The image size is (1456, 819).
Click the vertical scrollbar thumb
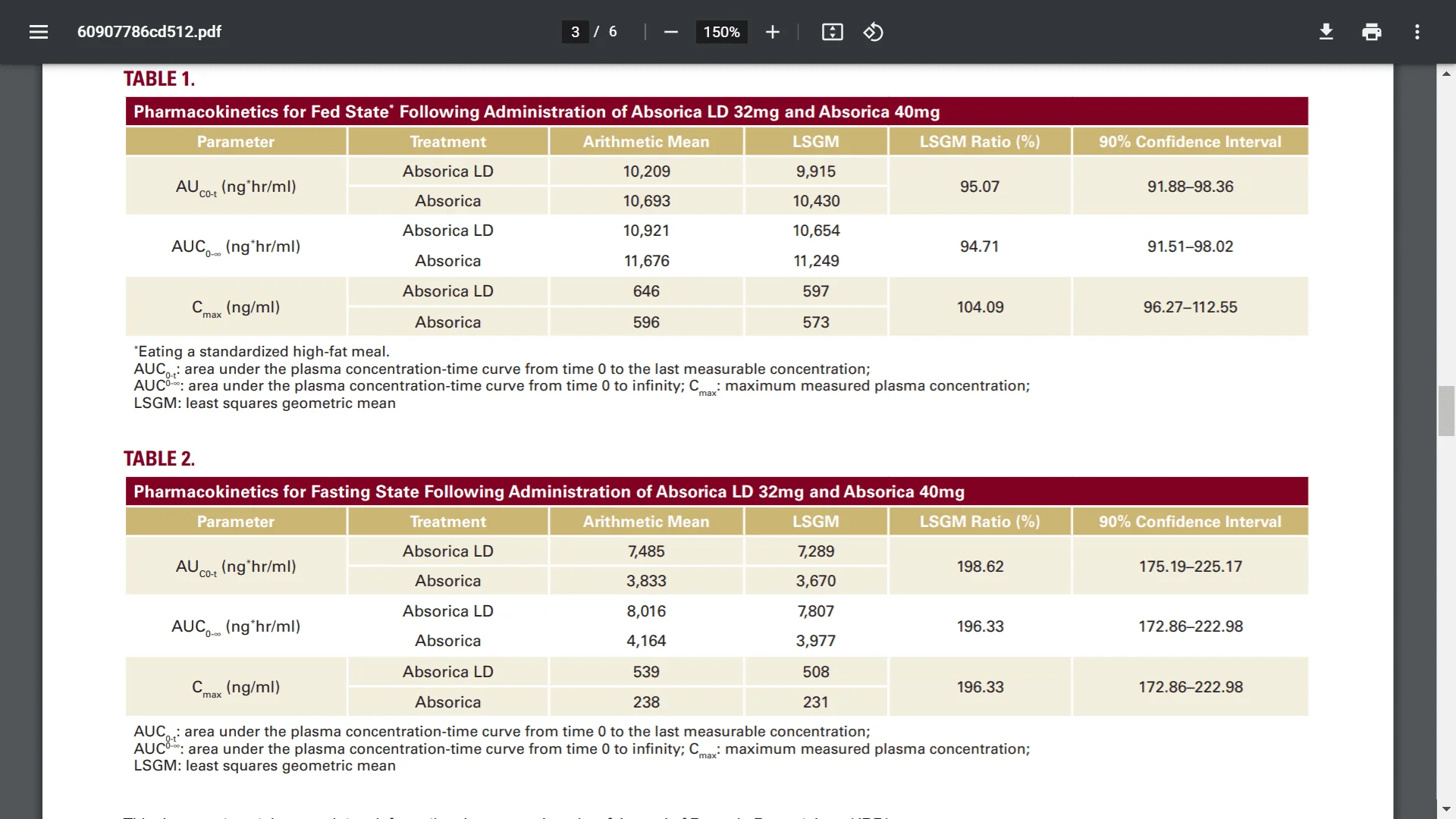click(x=1446, y=411)
